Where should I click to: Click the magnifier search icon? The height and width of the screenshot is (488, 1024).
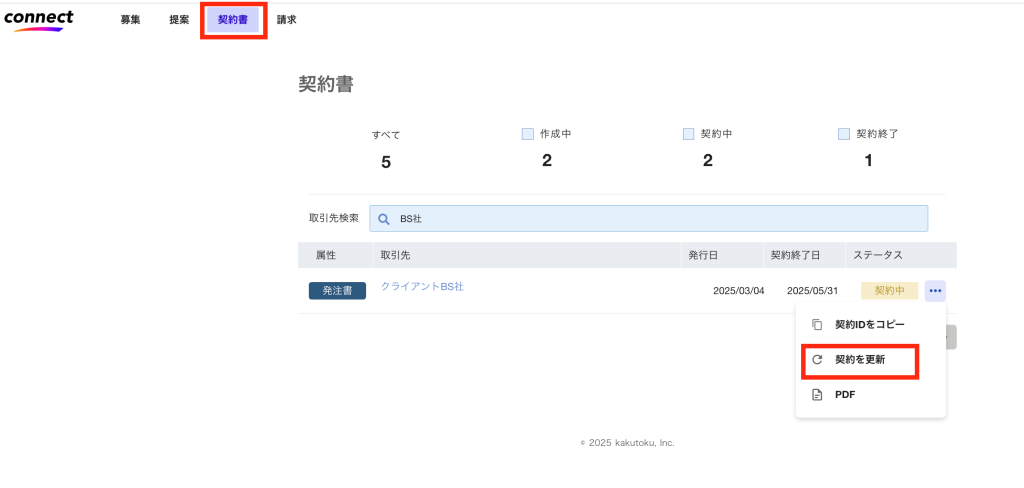pyautogui.click(x=383, y=219)
